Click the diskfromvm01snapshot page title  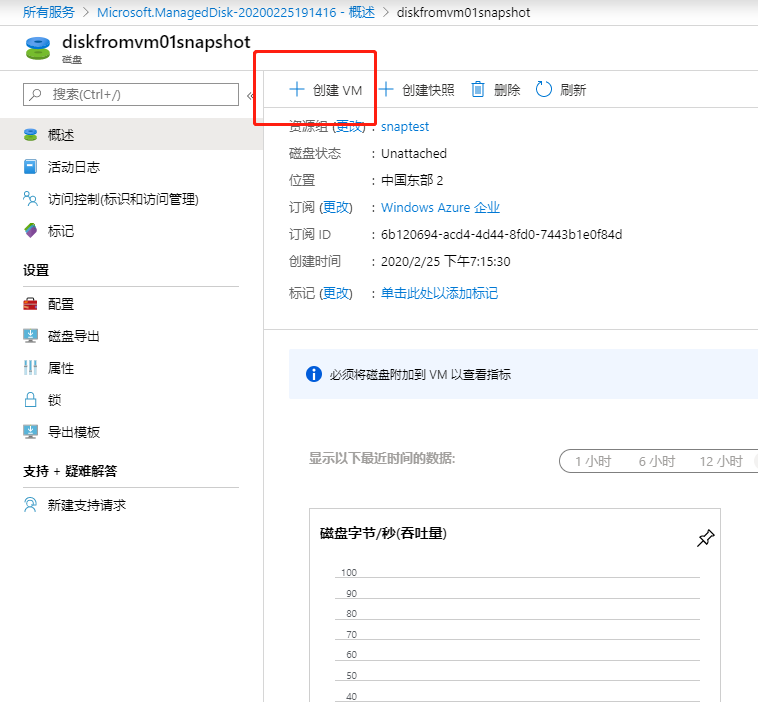156,42
